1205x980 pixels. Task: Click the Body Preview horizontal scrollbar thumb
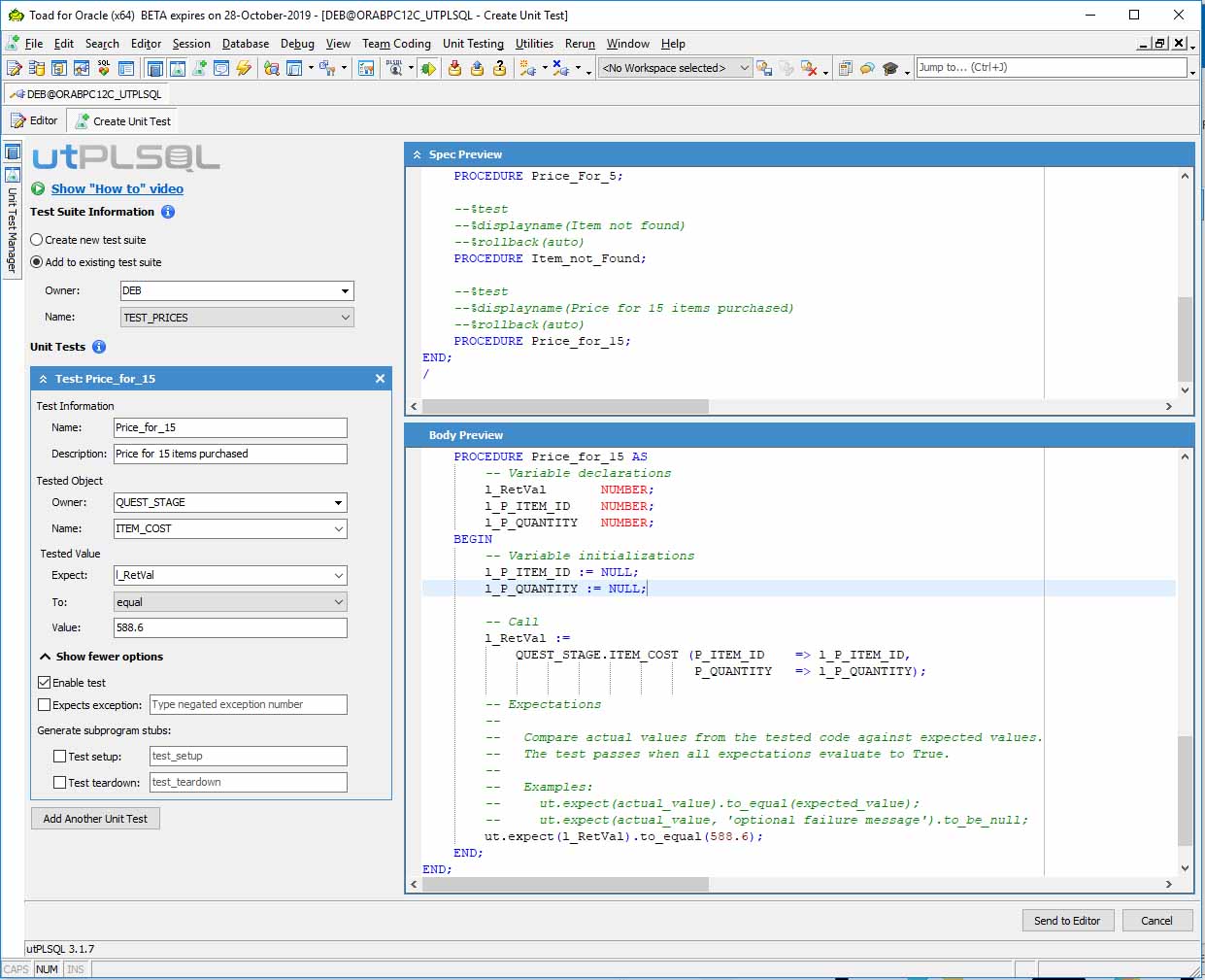(x=565, y=885)
